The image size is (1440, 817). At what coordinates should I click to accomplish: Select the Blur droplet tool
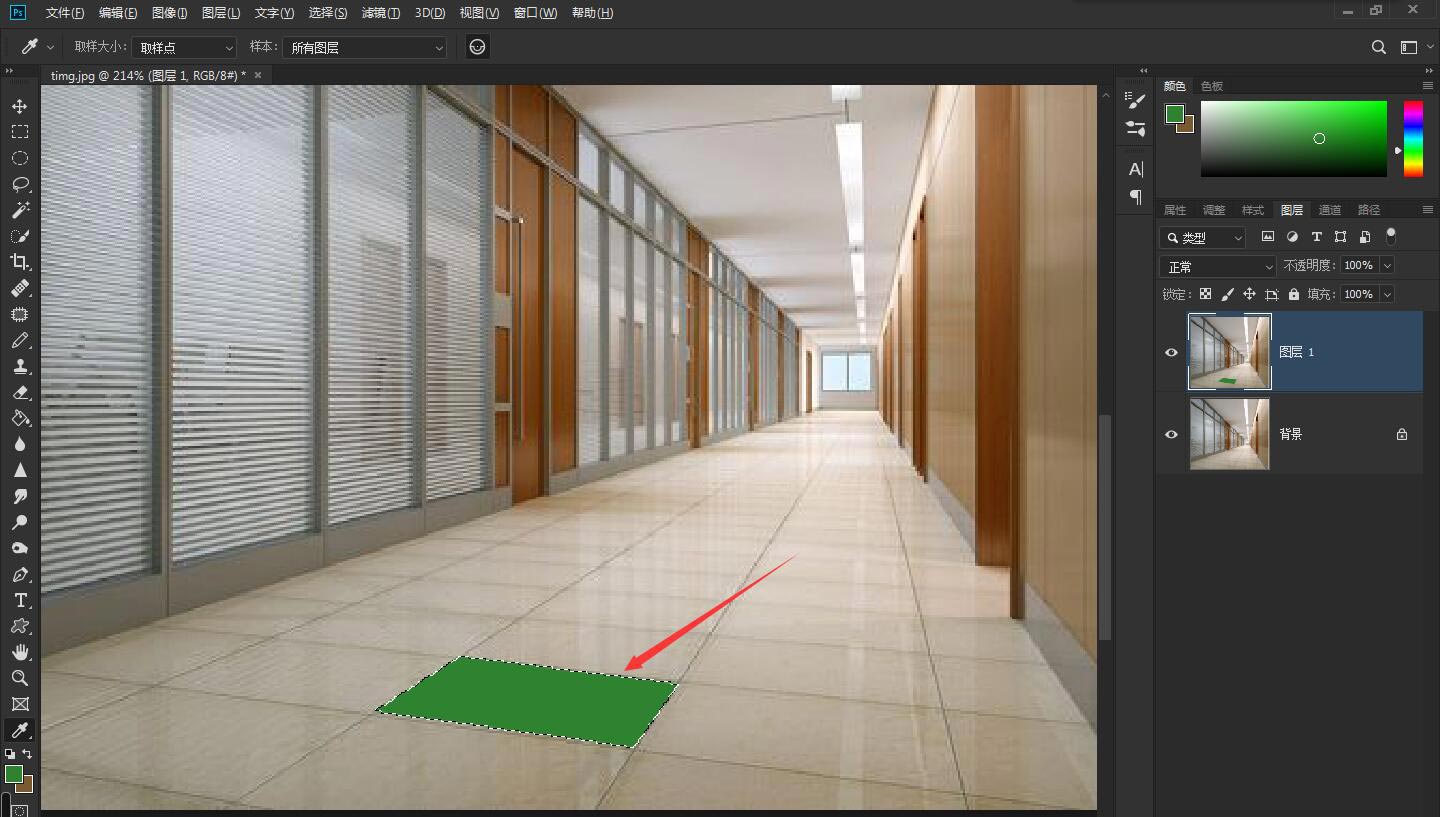20,444
